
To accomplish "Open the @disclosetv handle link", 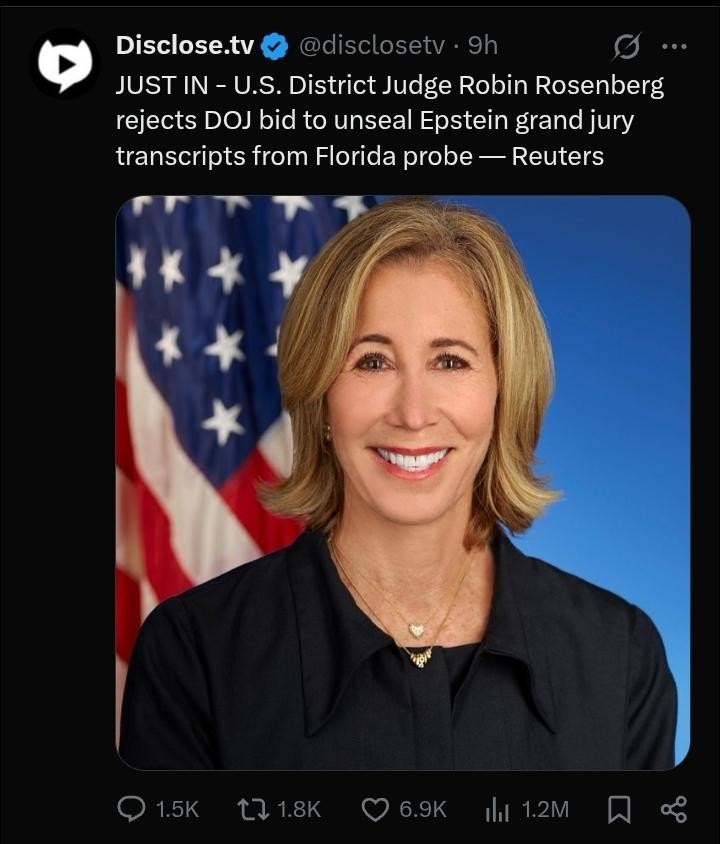I will pos(371,46).
